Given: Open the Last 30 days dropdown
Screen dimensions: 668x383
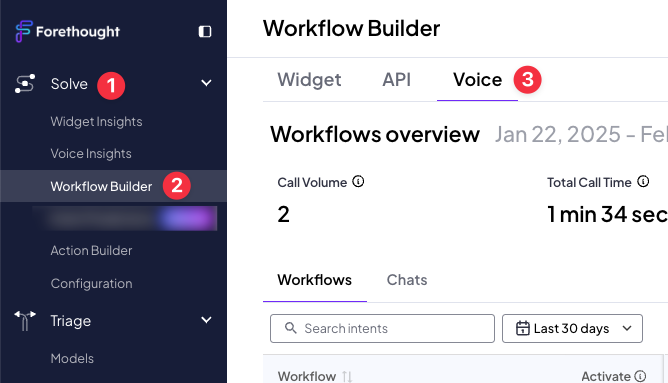Looking at the screenshot, I should tap(572, 328).
